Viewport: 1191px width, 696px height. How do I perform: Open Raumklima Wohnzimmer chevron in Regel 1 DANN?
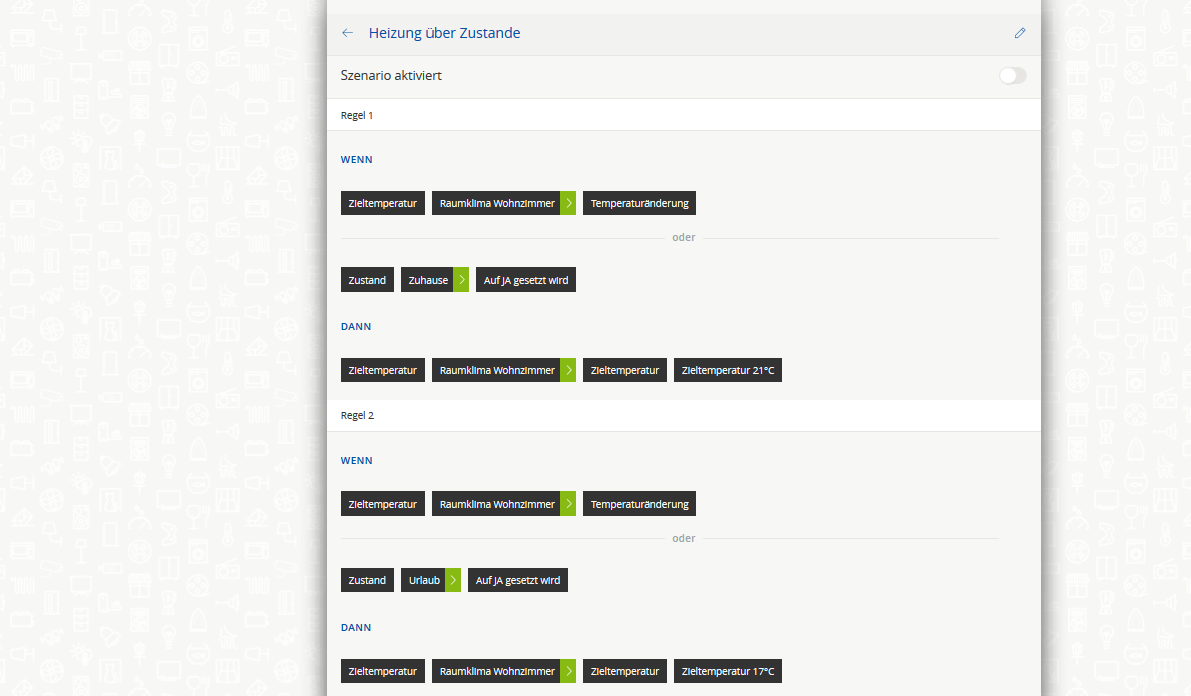point(568,370)
